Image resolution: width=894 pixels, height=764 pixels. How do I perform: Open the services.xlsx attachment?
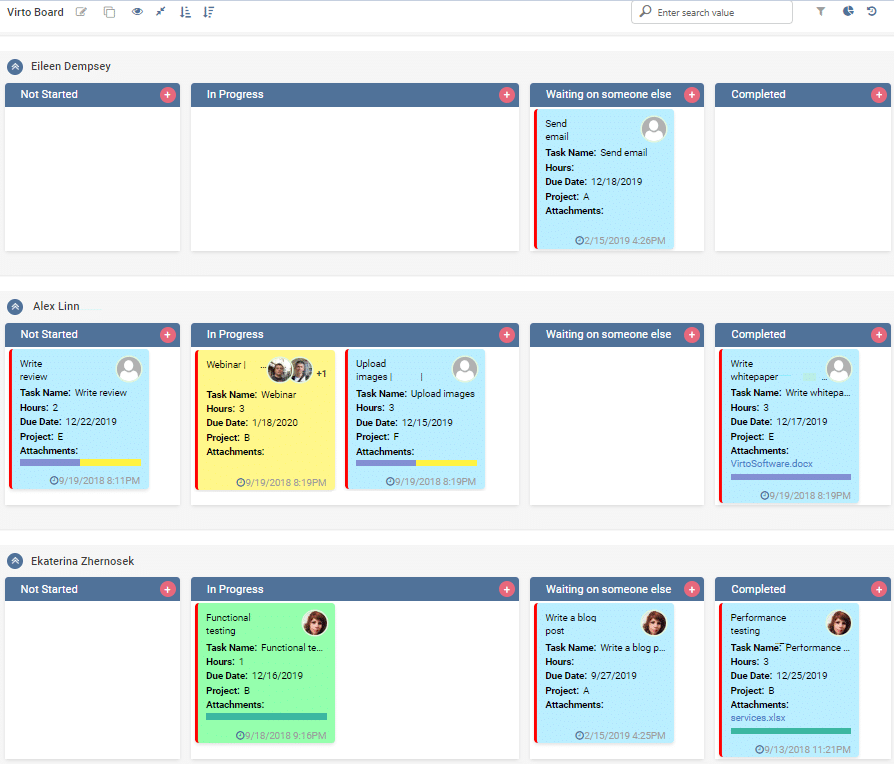758,718
